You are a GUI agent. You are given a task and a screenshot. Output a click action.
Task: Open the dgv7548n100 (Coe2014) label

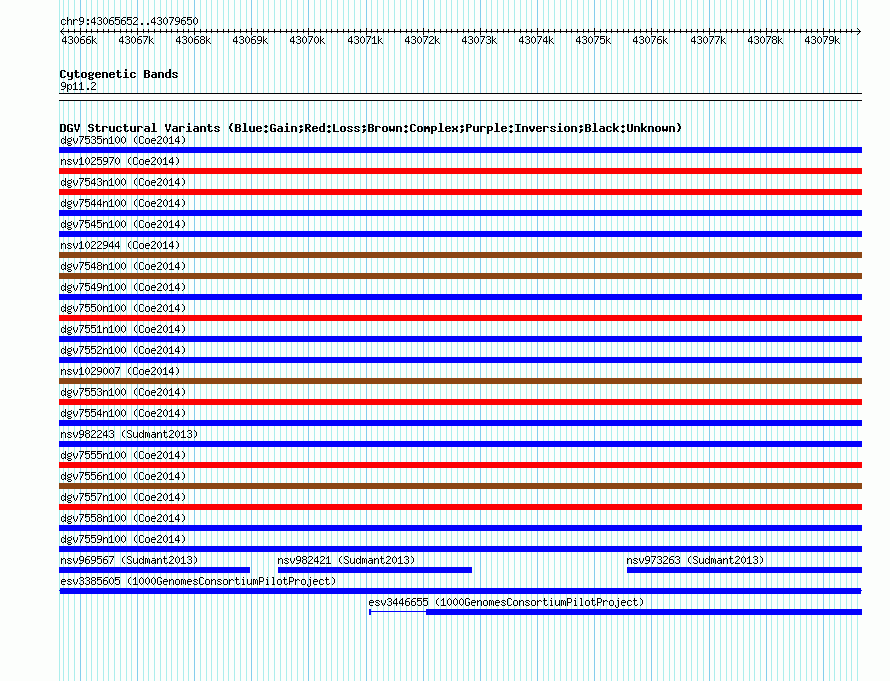tap(123, 266)
